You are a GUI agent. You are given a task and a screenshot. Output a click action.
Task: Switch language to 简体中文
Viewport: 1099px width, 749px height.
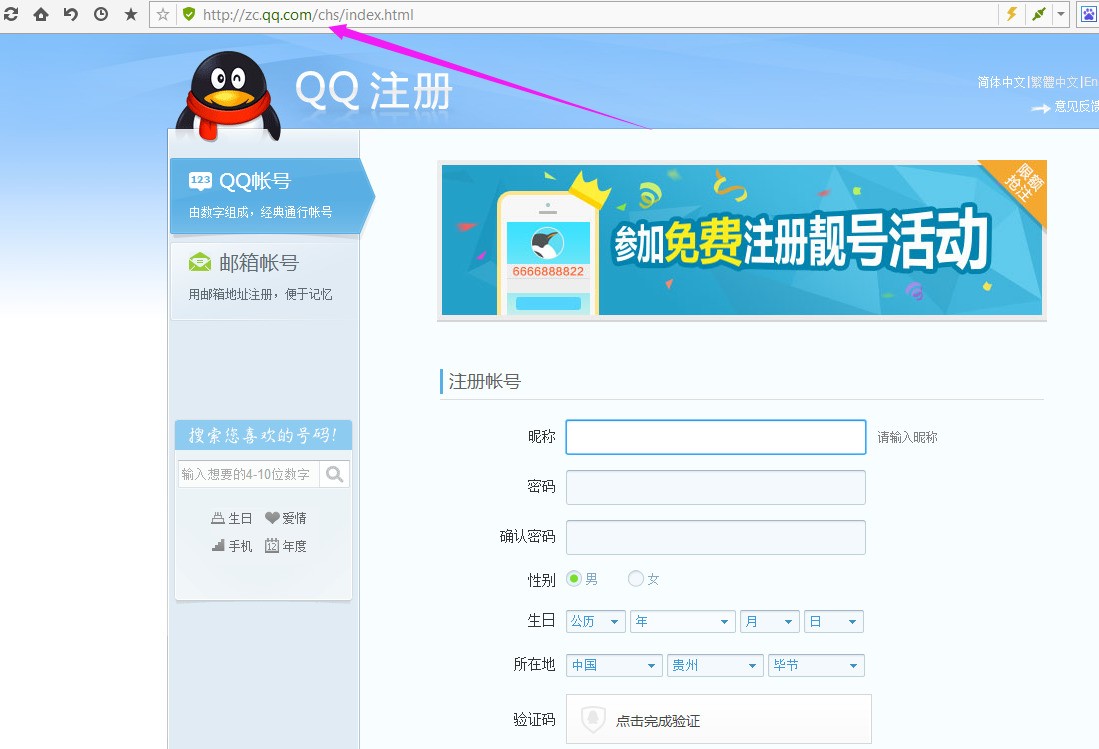pos(1001,82)
